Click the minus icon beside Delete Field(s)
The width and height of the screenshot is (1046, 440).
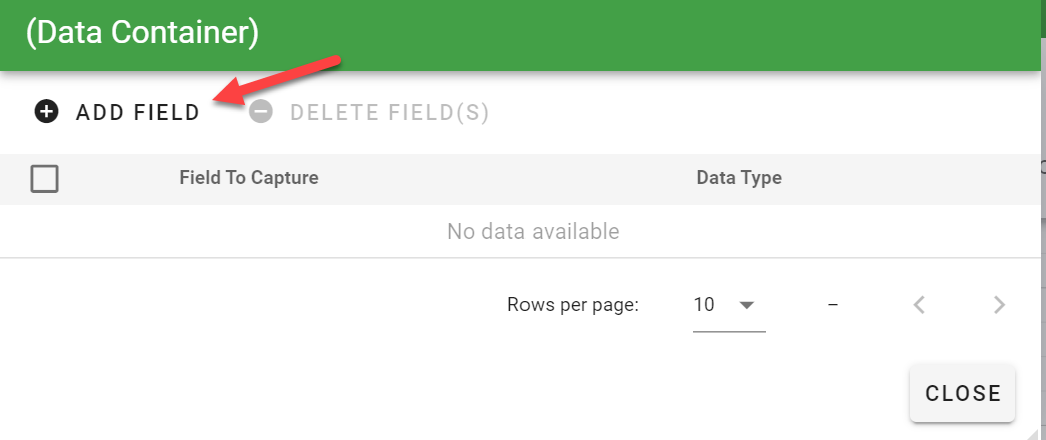pos(261,112)
